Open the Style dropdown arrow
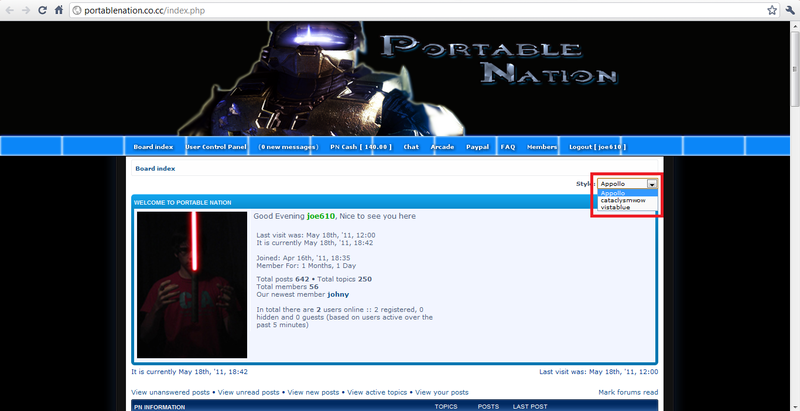Screen dimensions: 800x411 [x=652, y=184]
